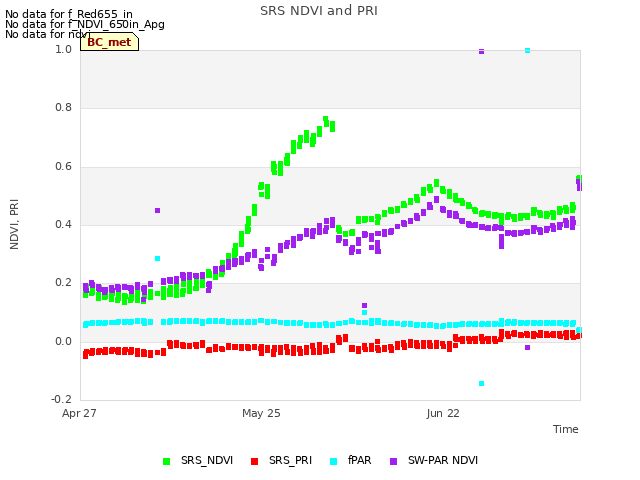Click the 0.0 y-axis tick label
640x480 pixels.
tap(63, 341)
